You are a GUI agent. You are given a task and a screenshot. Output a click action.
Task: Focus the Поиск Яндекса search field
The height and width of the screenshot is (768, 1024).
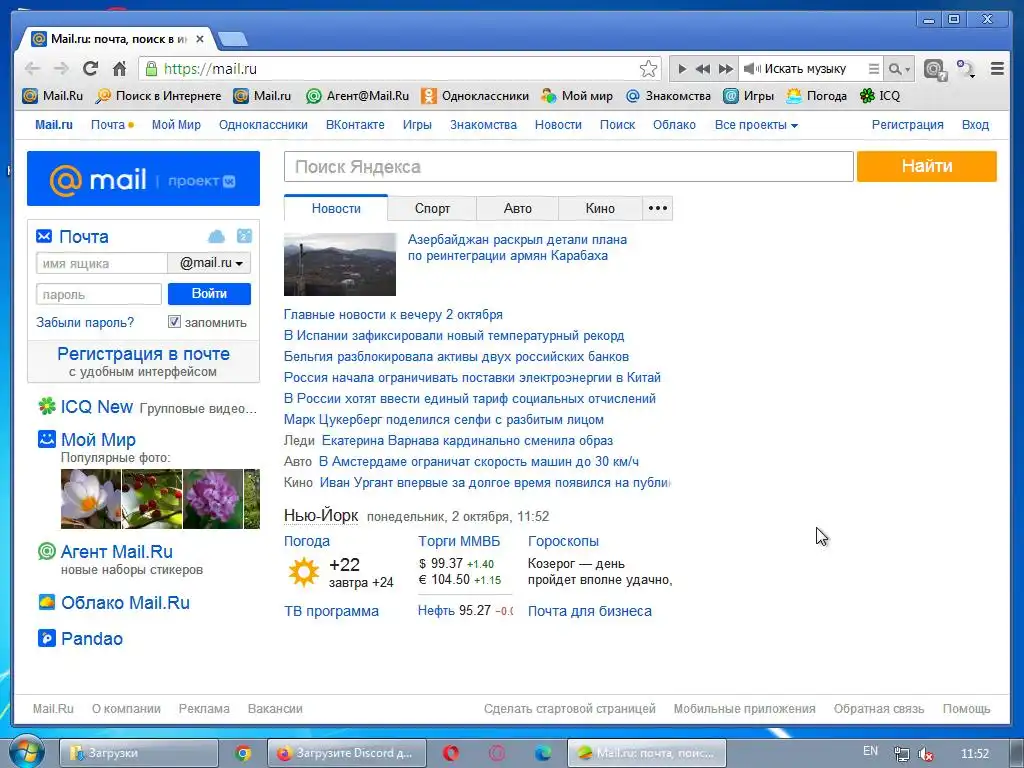tap(568, 167)
